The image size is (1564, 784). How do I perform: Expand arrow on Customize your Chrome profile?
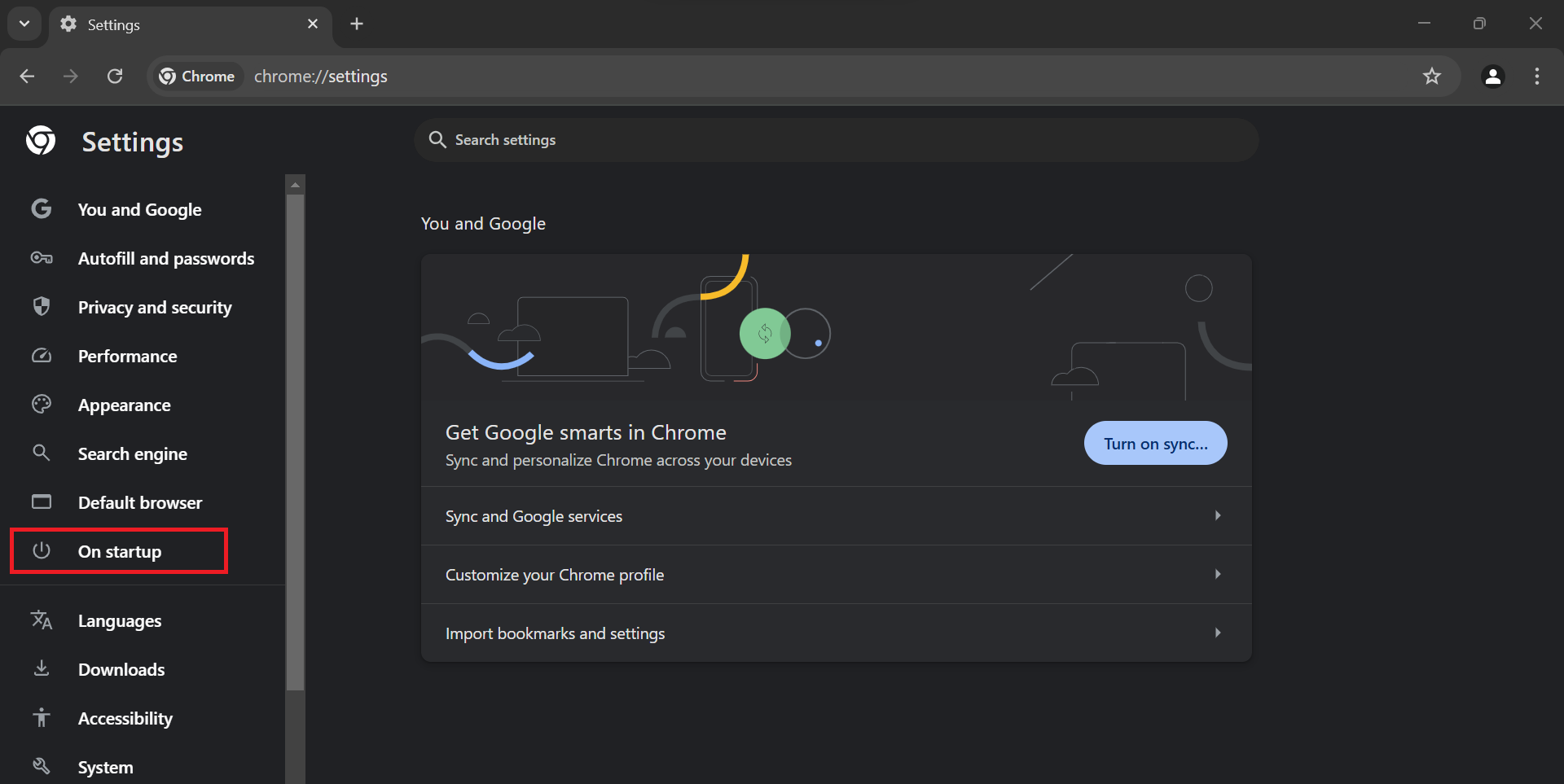tap(1218, 574)
